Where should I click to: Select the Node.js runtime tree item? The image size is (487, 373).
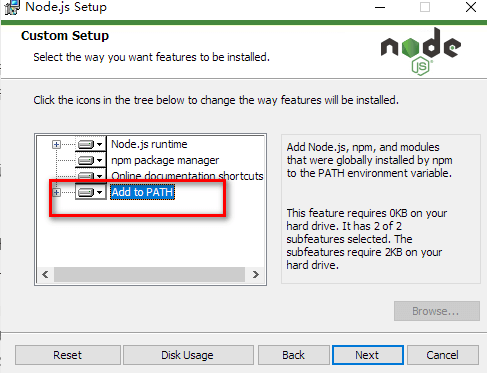[149, 144]
